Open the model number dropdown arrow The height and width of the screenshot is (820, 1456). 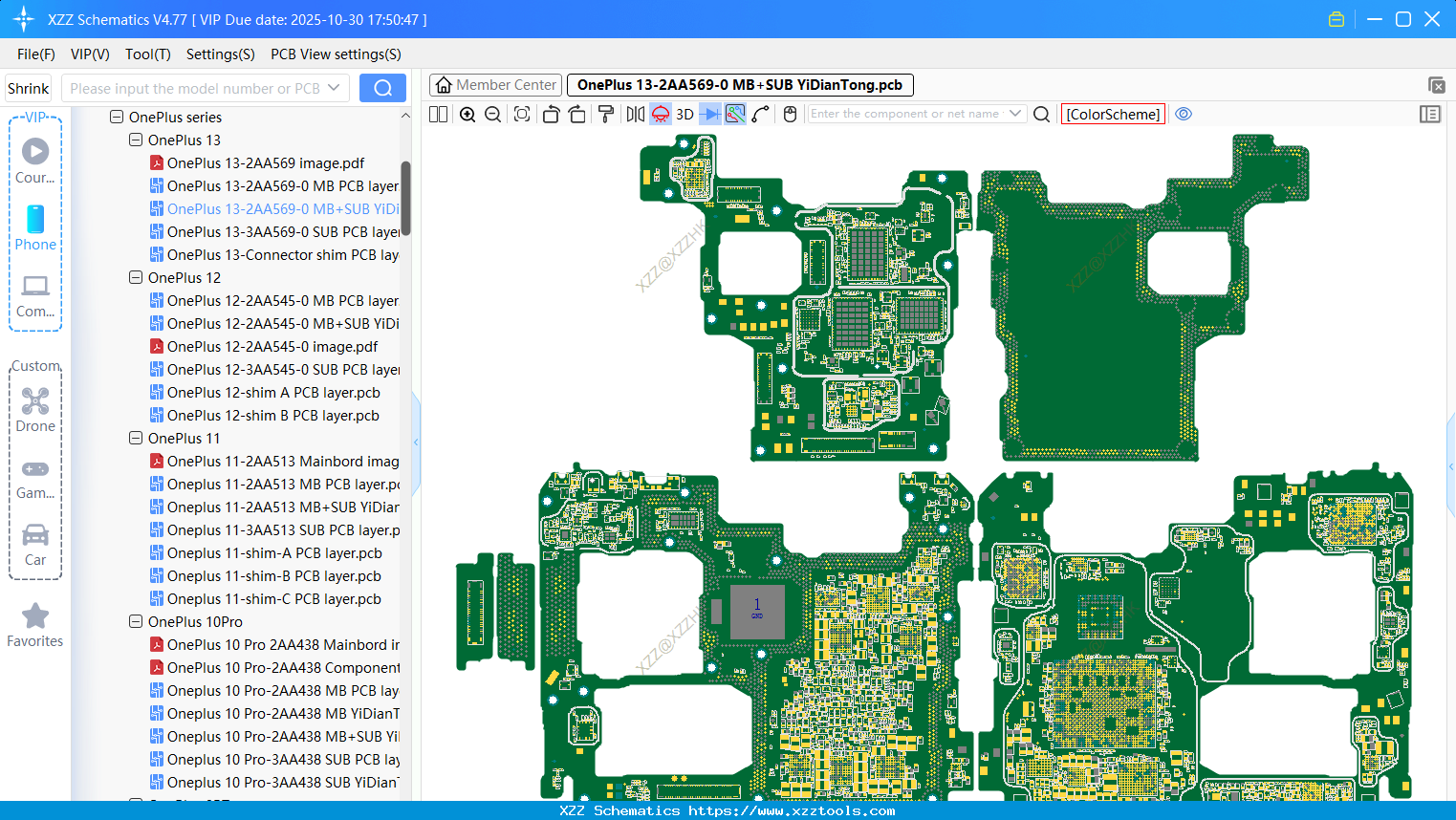[x=334, y=88]
